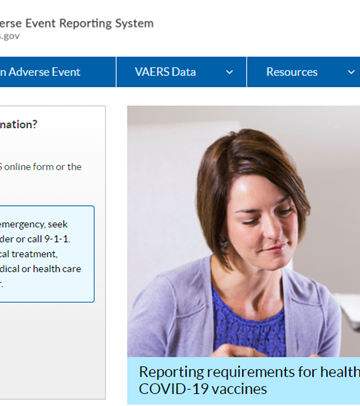Viewport: 360px width, 406px height.
Task: Select the 'emergency, seek' line in the notice
Action: point(34,225)
